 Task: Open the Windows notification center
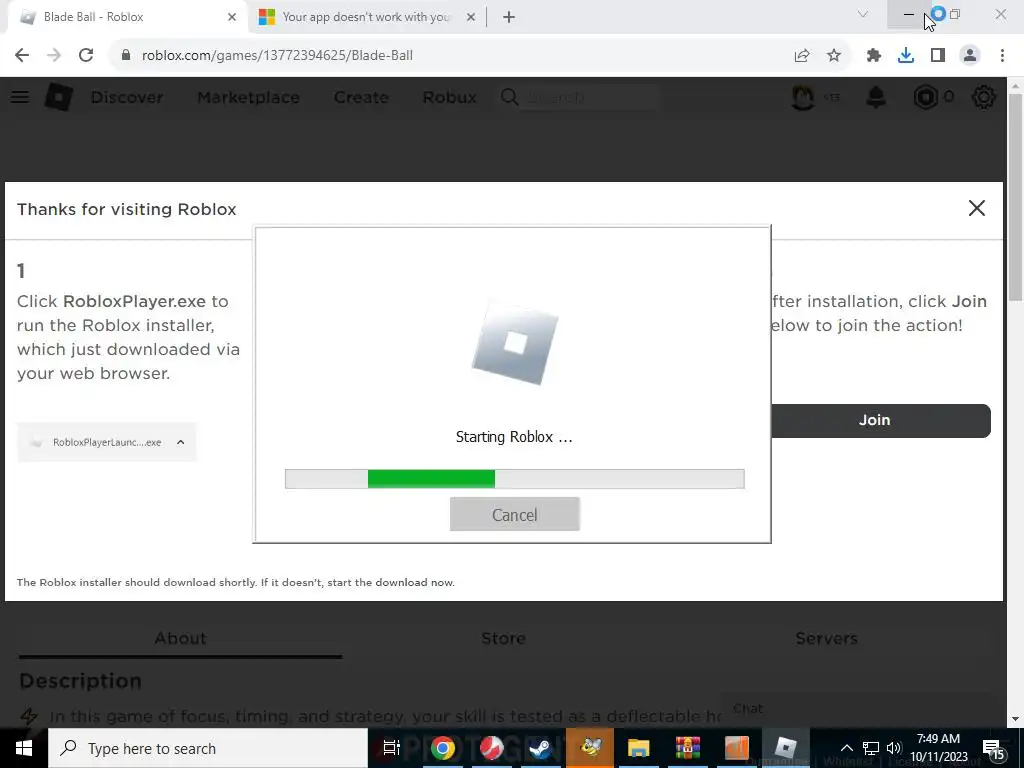pyautogui.click(x=995, y=748)
